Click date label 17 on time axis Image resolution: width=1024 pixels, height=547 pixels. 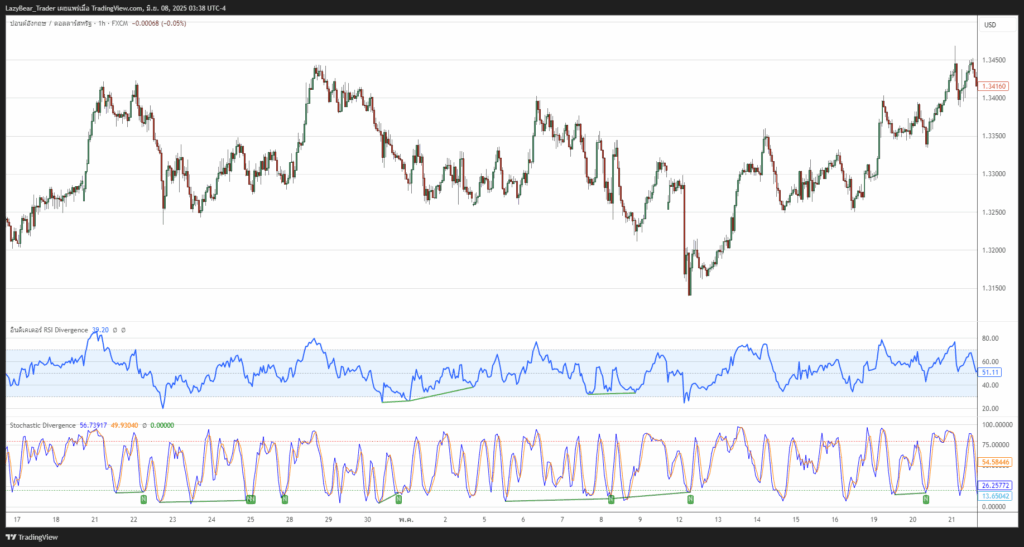(x=17, y=520)
